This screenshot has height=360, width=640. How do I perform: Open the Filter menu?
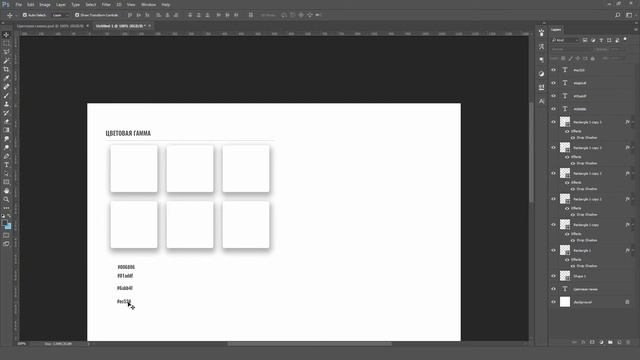pos(106,4)
